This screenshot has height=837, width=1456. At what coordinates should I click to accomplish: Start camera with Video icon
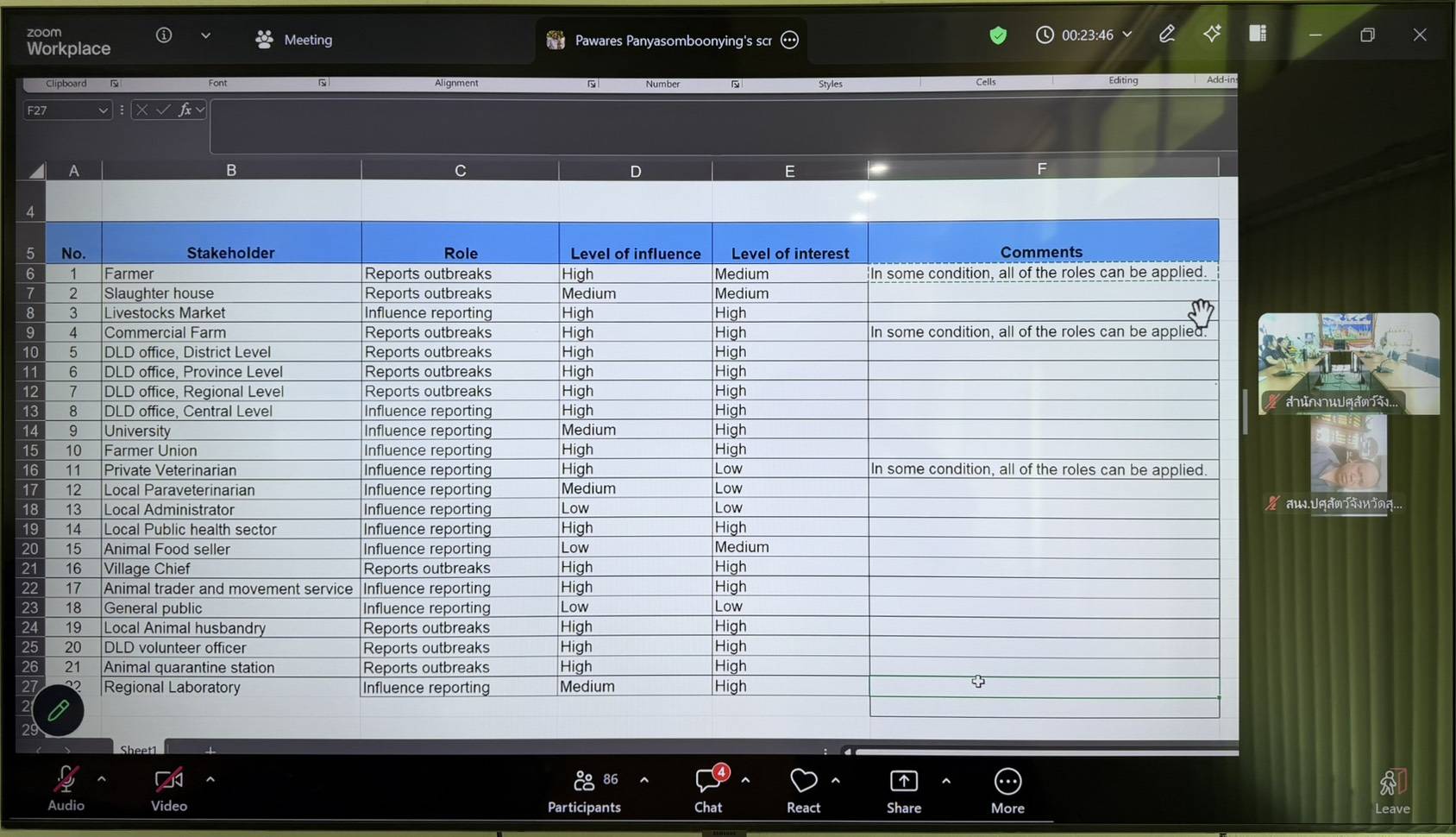tap(168, 781)
